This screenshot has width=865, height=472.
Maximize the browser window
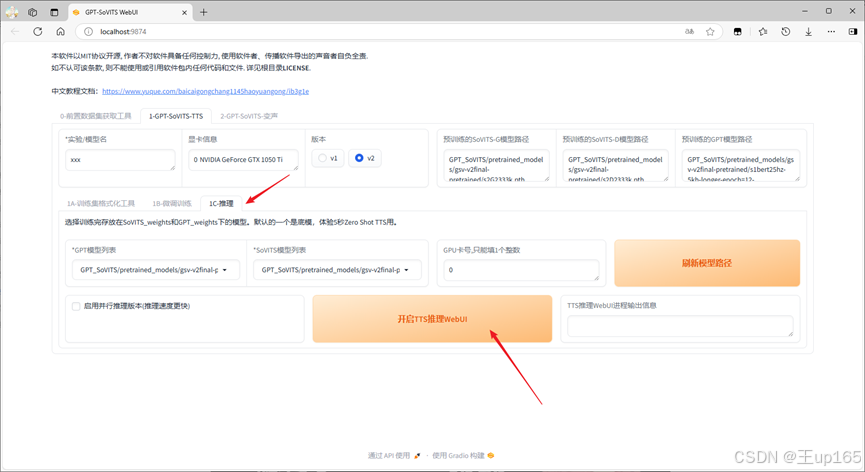tap(829, 11)
